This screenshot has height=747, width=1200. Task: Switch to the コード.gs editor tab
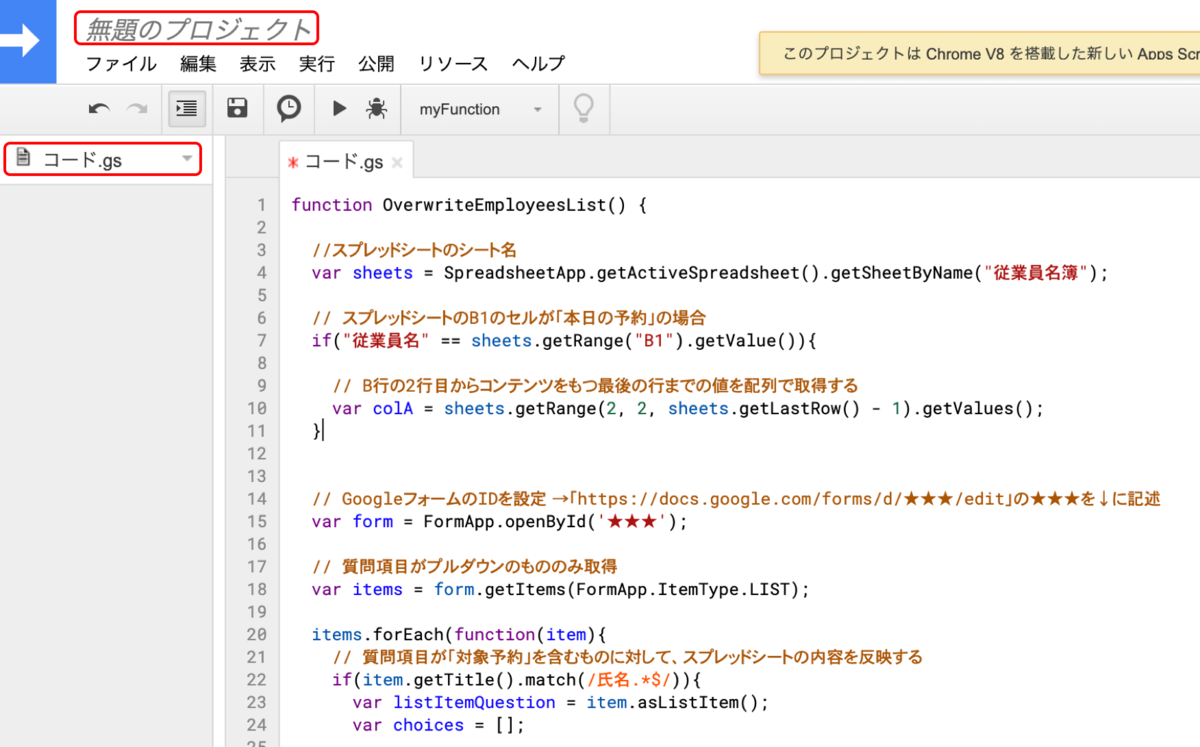[x=343, y=161]
